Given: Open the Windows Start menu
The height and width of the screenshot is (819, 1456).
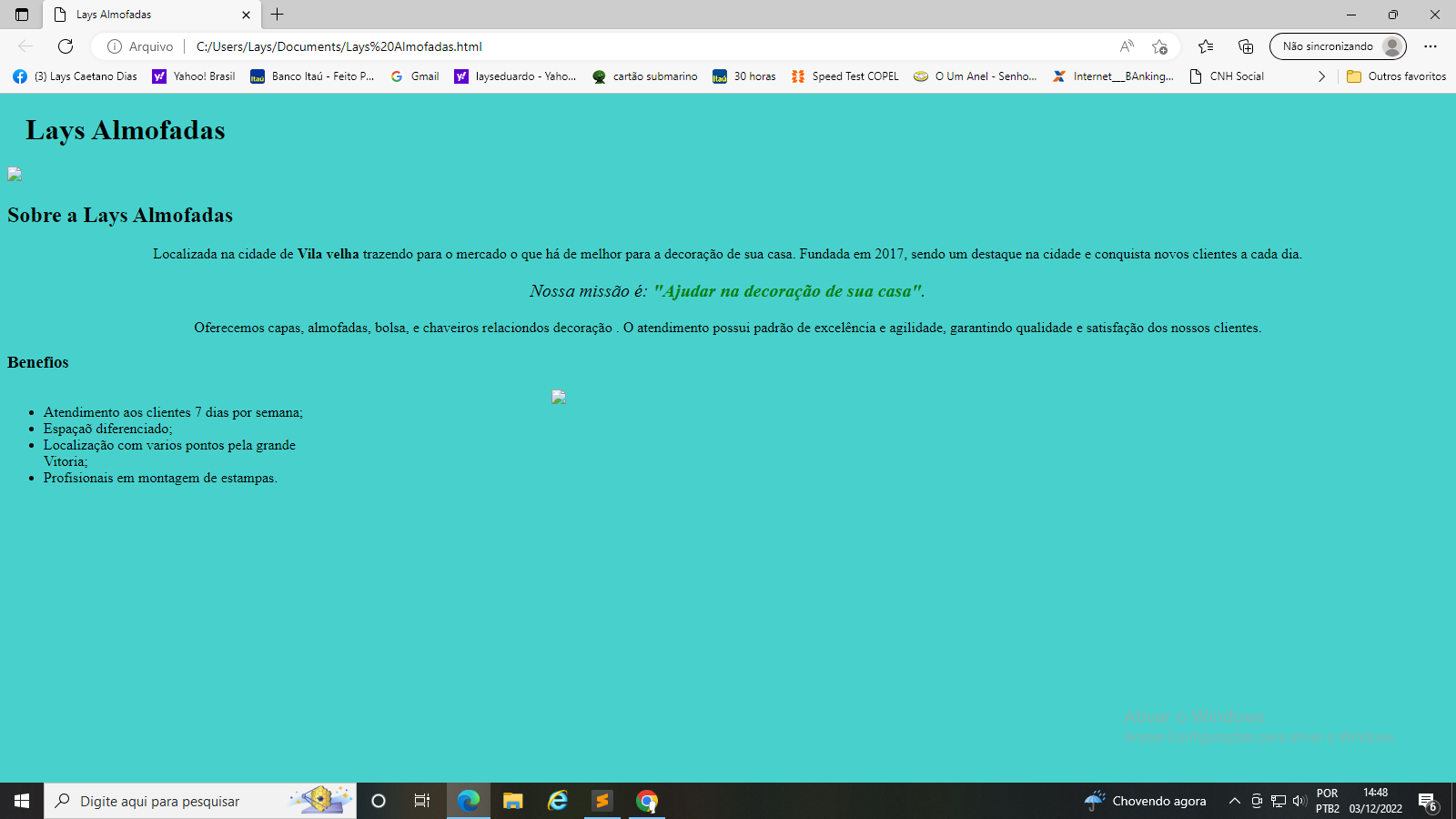Looking at the screenshot, I should coord(22,801).
